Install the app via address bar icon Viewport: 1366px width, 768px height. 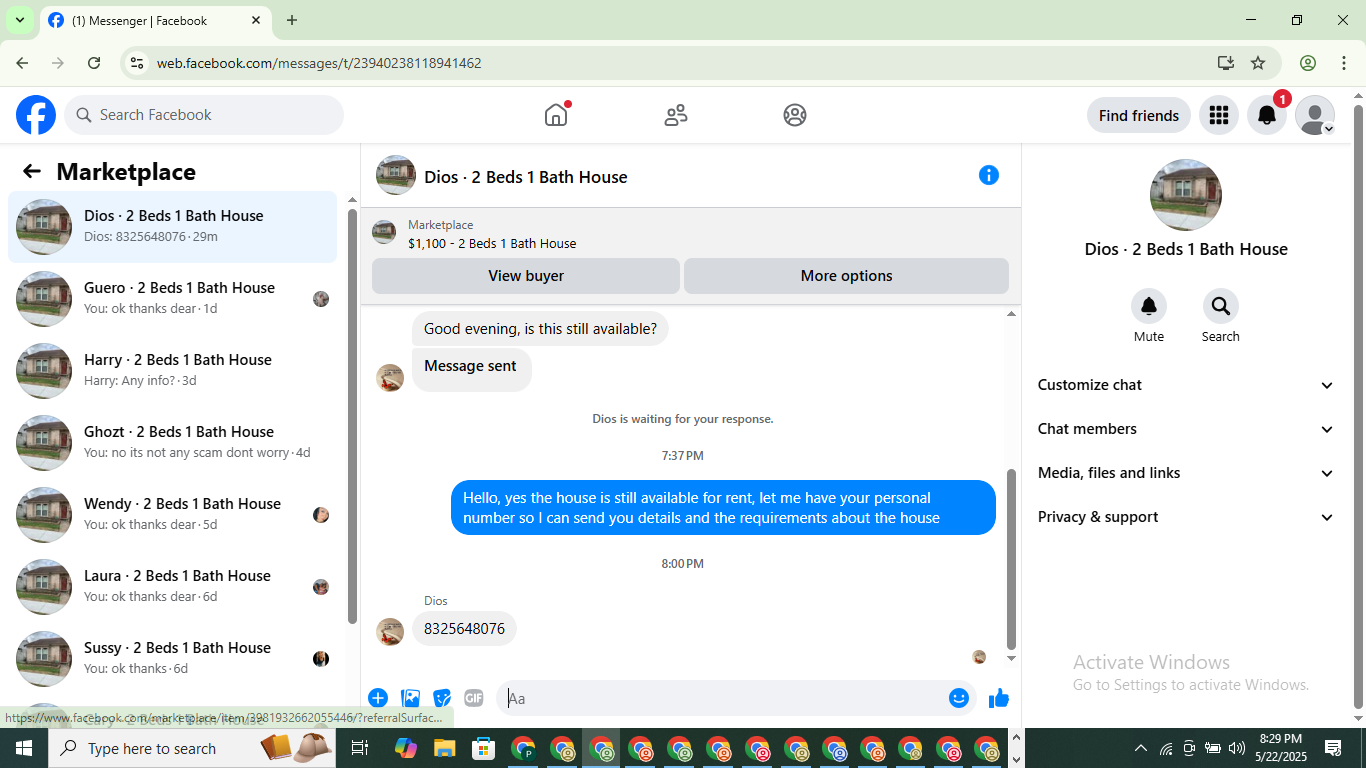[1226, 63]
